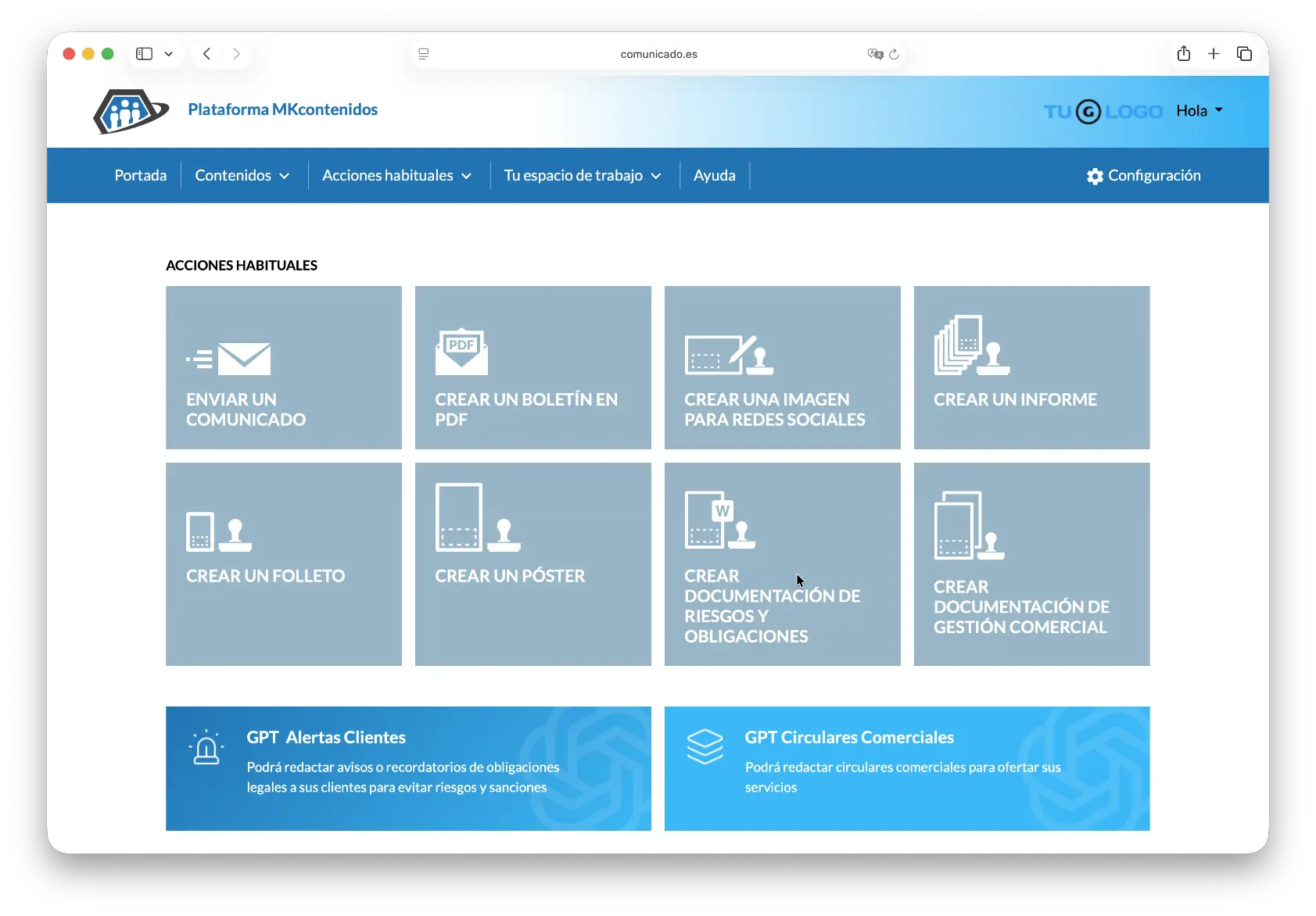The height and width of the screenshot is (916, 1316).
Task: Open the GPT Alertas Clientes banner
Action: 408,768
